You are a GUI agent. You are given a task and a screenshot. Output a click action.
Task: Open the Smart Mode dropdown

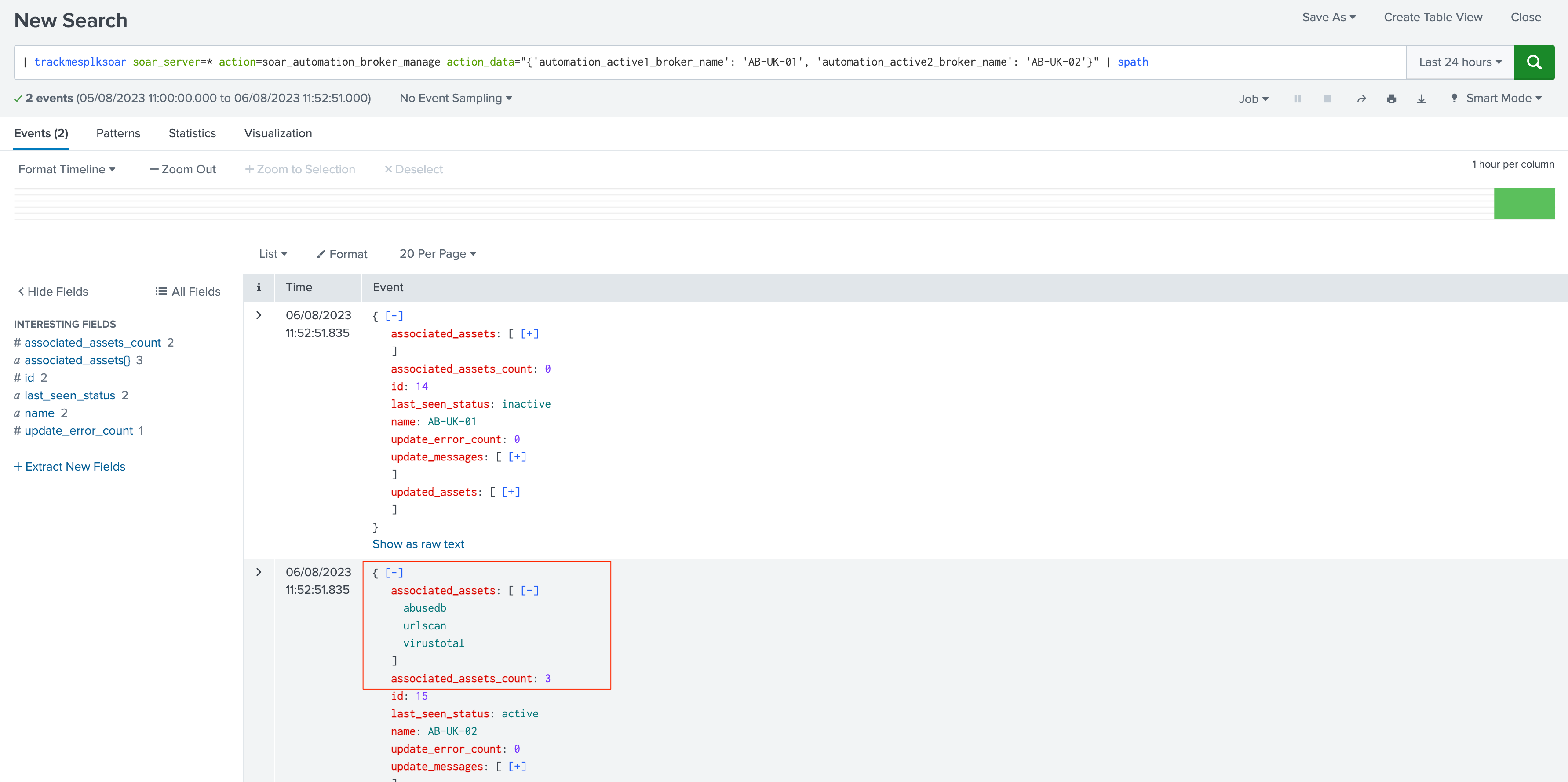pos(1497,98)
